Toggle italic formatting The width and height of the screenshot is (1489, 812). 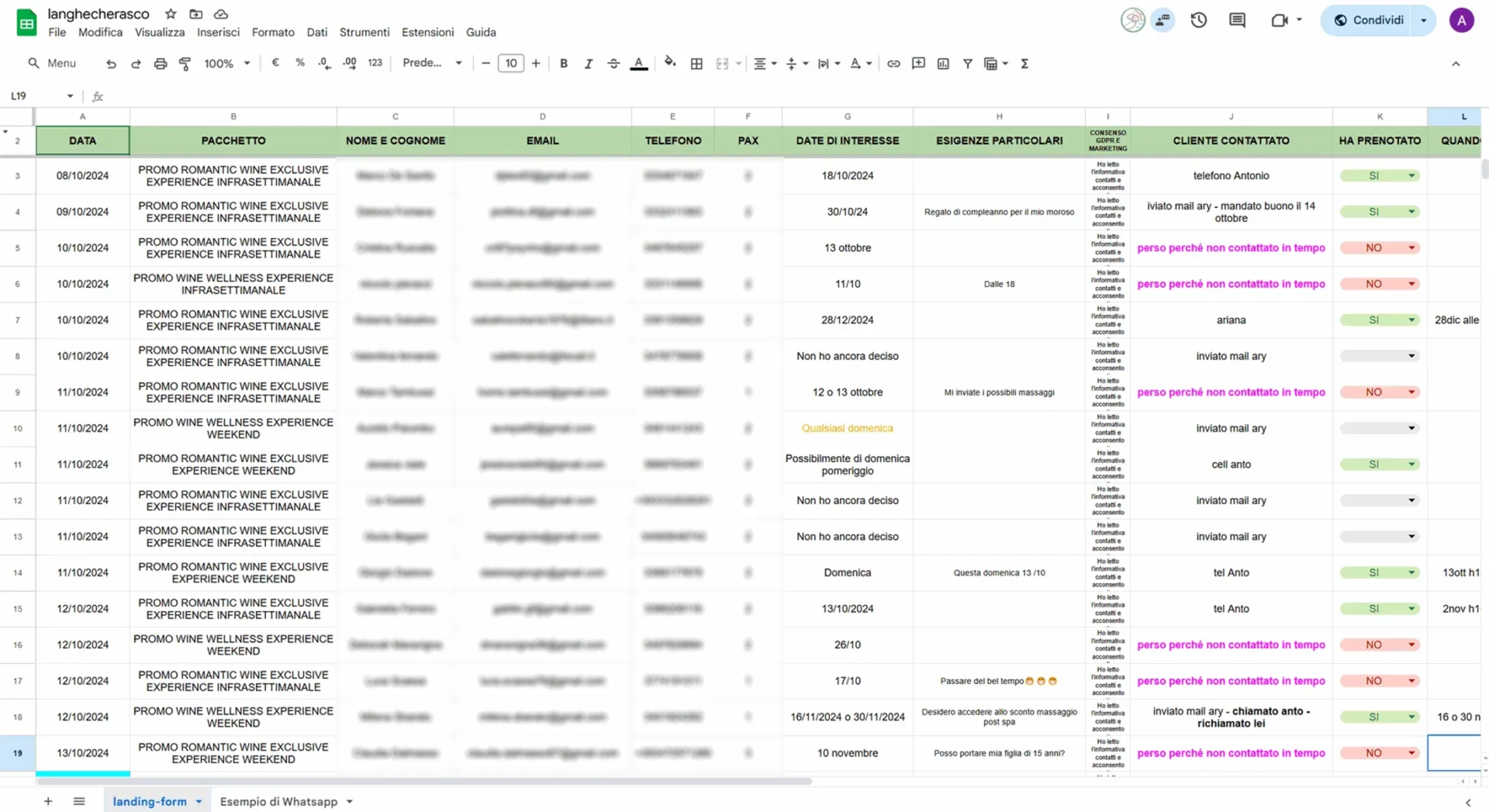[589, 64]
